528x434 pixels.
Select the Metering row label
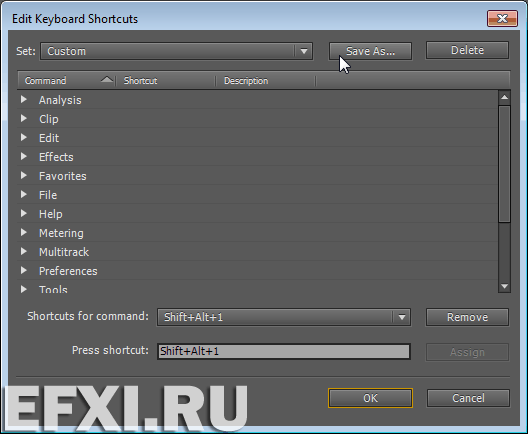click(x=61, y=233)
